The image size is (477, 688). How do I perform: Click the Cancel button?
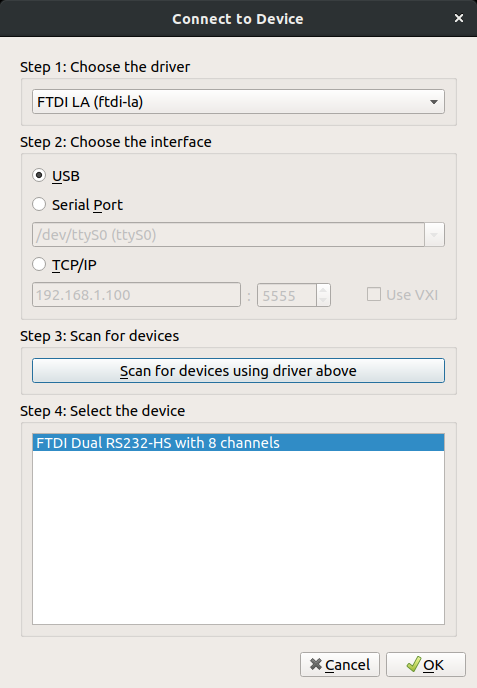pyautogui.click(x=340, y=665)
